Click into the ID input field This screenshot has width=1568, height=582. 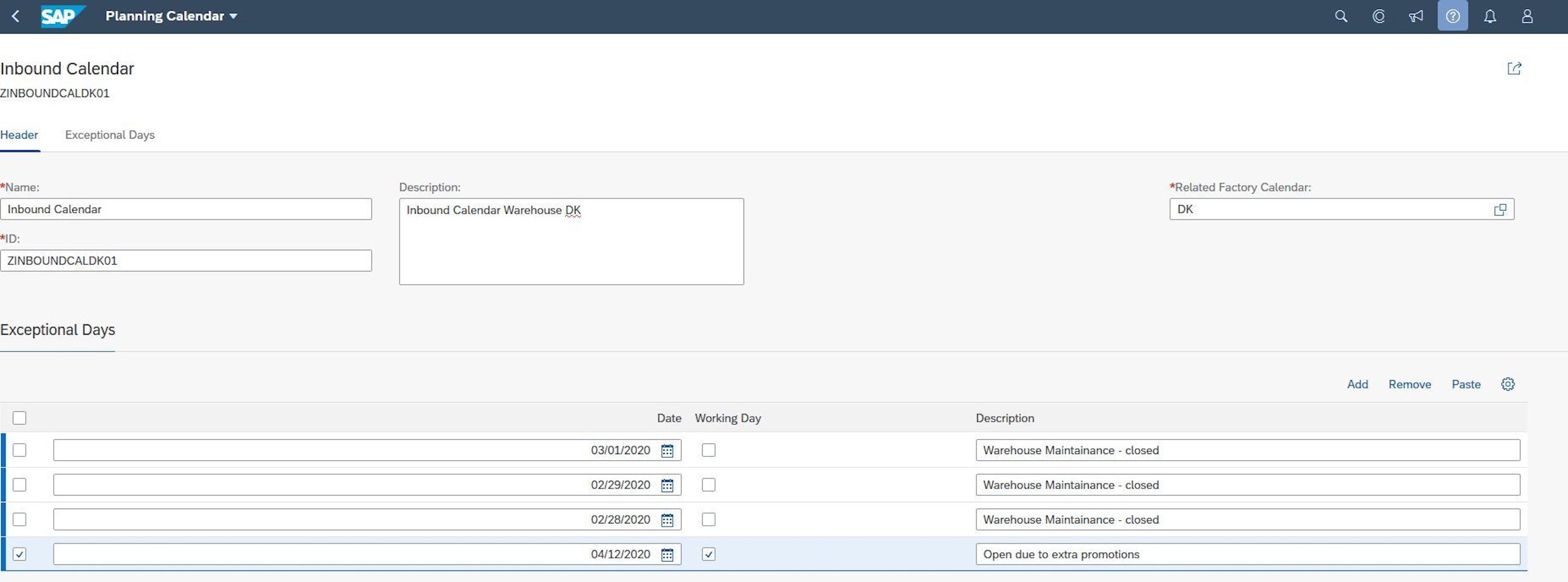186,261
